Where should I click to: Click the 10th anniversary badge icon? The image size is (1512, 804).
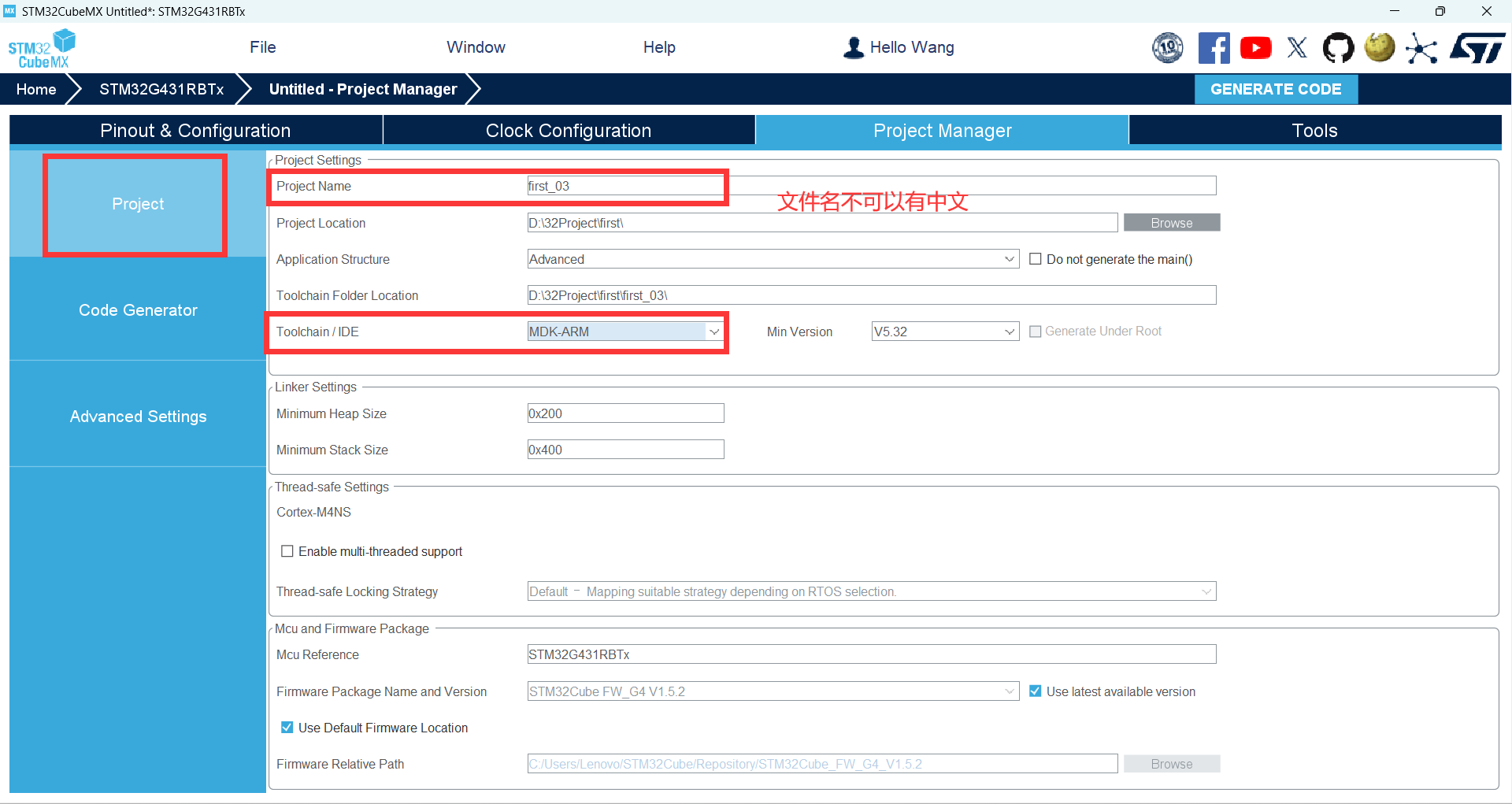(x=1168, y=48)
